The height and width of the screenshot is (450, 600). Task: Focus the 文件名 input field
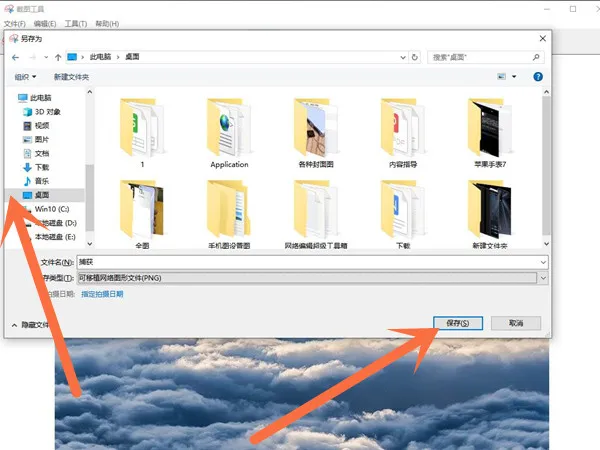pyautogui.click(x=312, y=262)
